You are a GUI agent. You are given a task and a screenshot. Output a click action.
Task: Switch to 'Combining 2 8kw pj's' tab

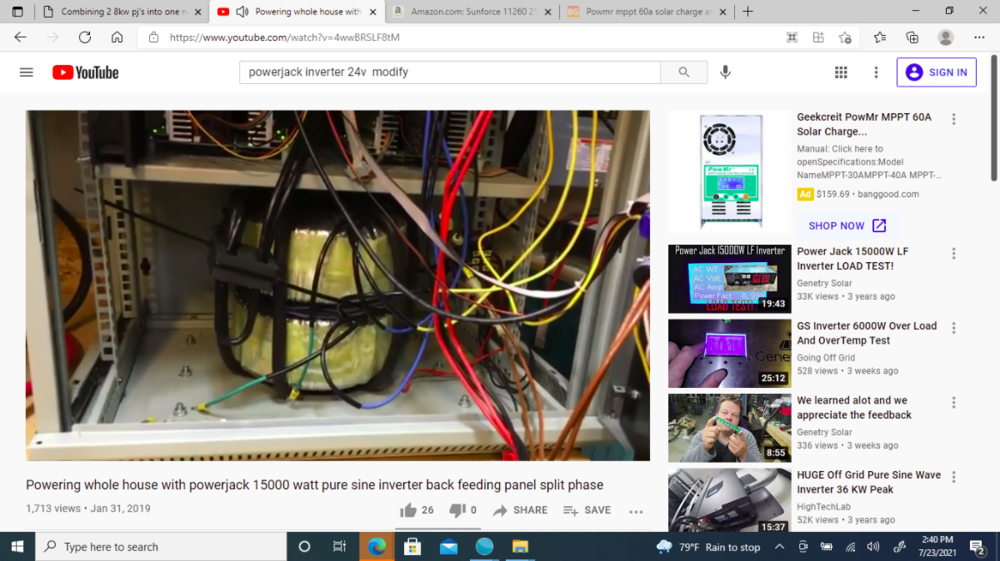122,11
